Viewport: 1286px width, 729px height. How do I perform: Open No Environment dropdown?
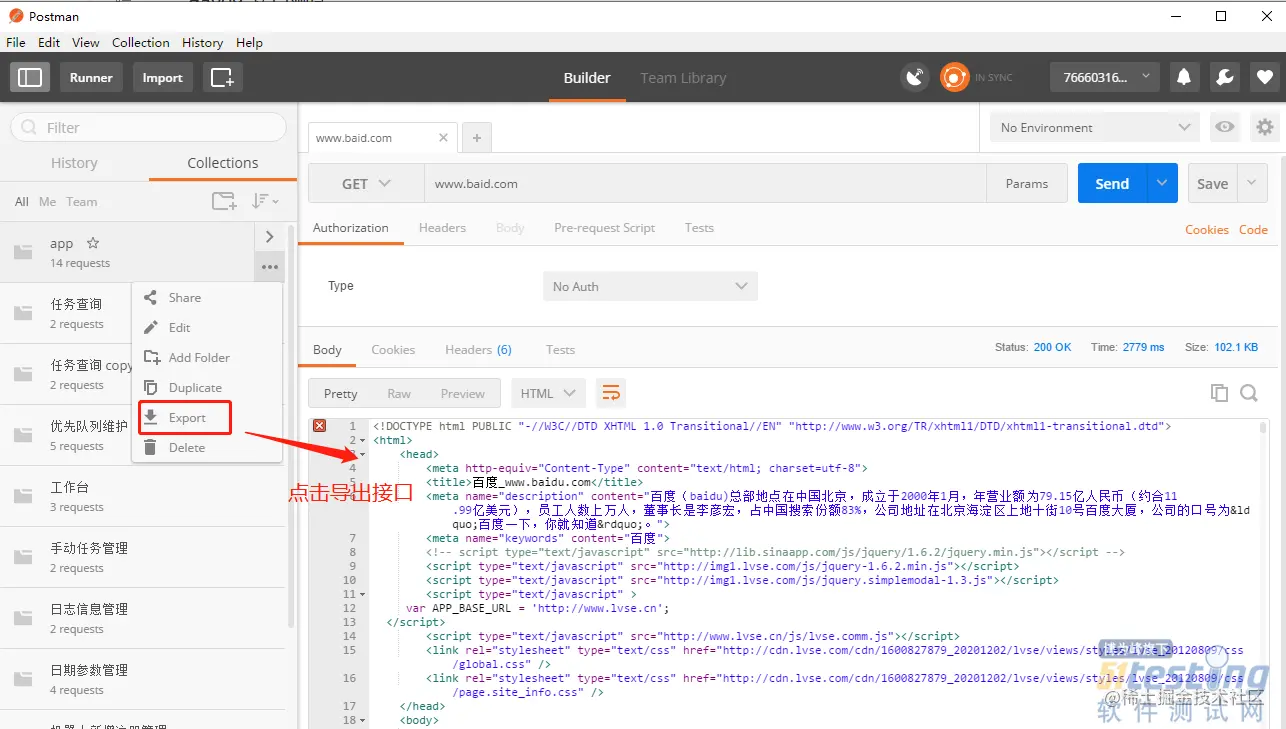tap(1094, 127)
